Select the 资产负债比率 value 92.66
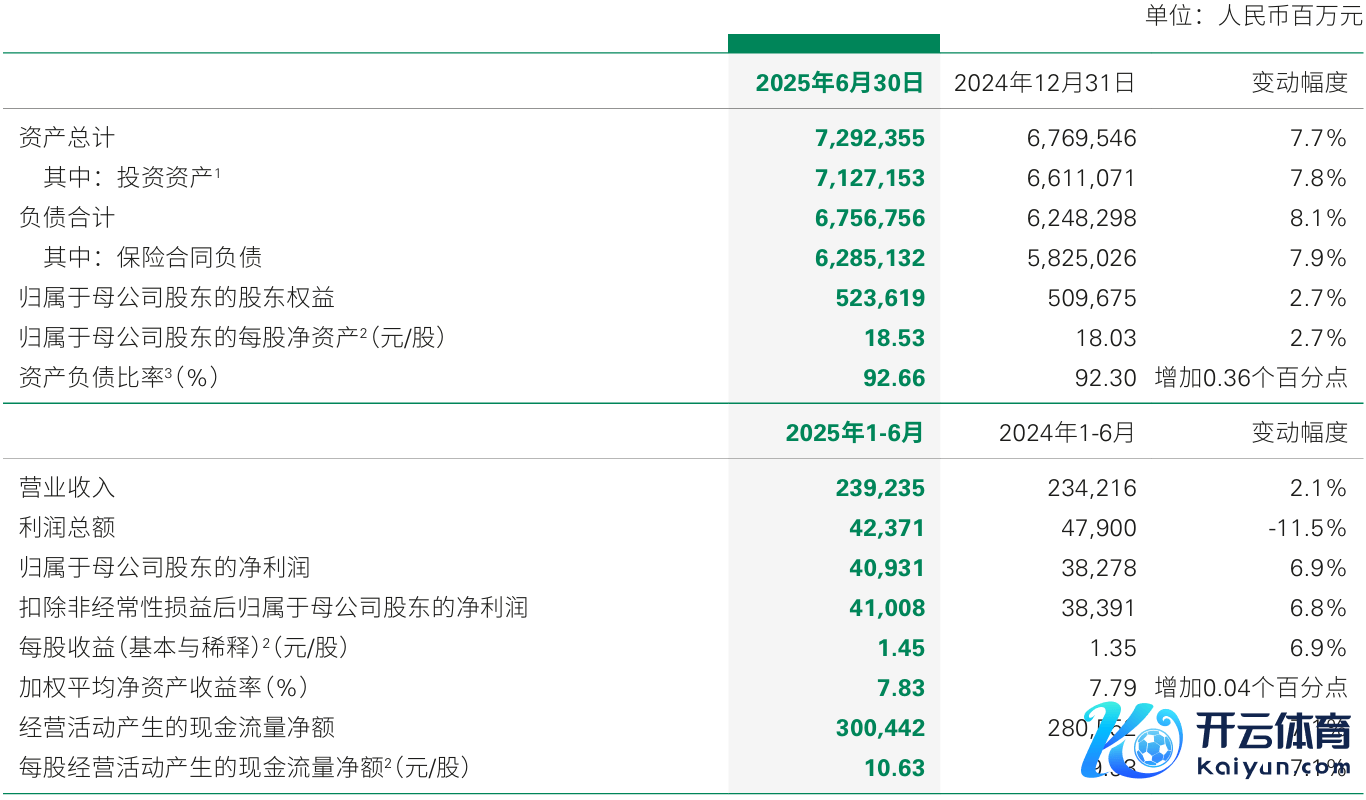This screenshot has height=800, width=1366. point(895,378)
